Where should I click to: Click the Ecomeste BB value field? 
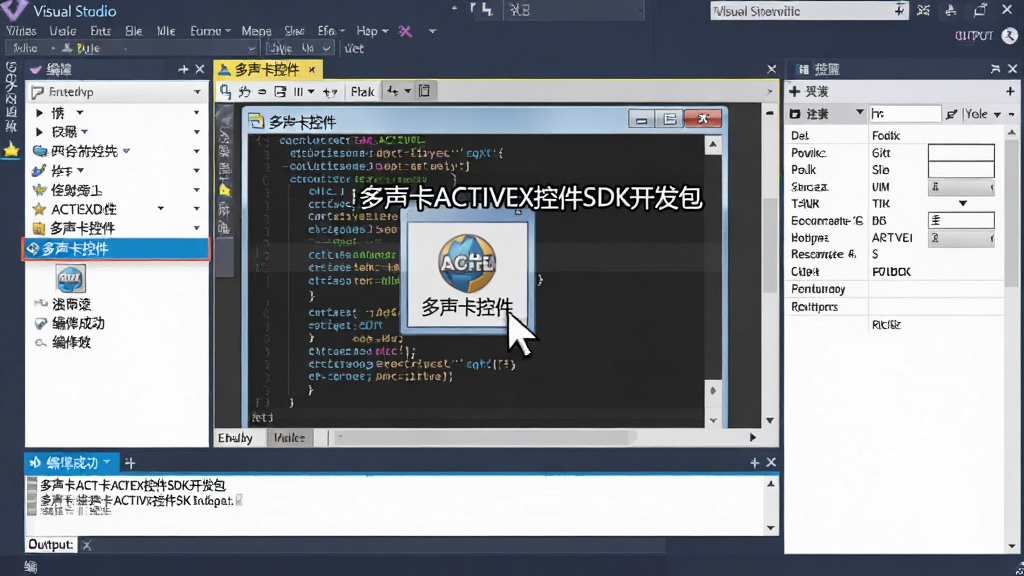[x=961, y=221]
